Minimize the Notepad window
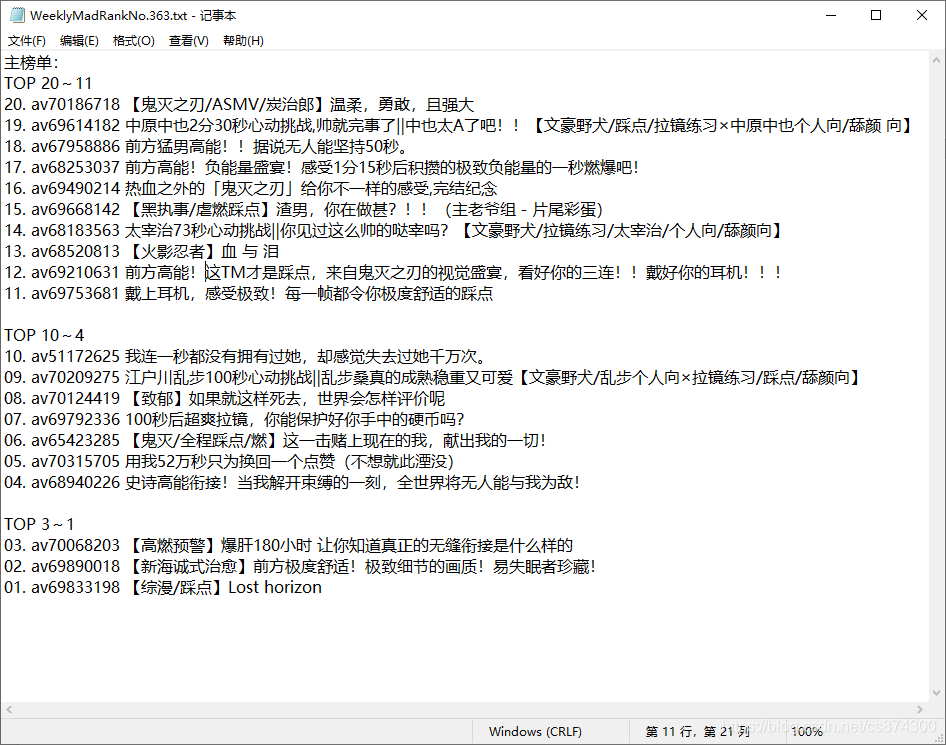The width and height of the screenshot is (946, 745). pos(831,15)
